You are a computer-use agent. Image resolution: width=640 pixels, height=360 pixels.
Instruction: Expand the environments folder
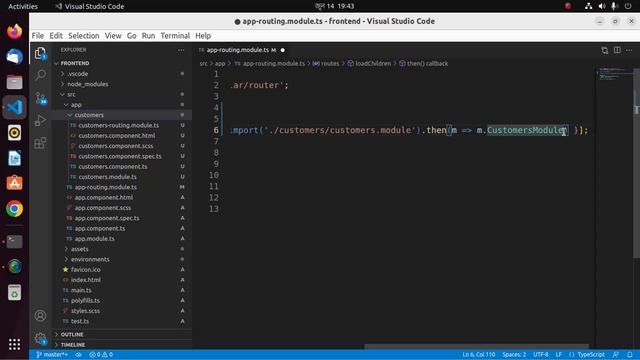coord(90,259)
